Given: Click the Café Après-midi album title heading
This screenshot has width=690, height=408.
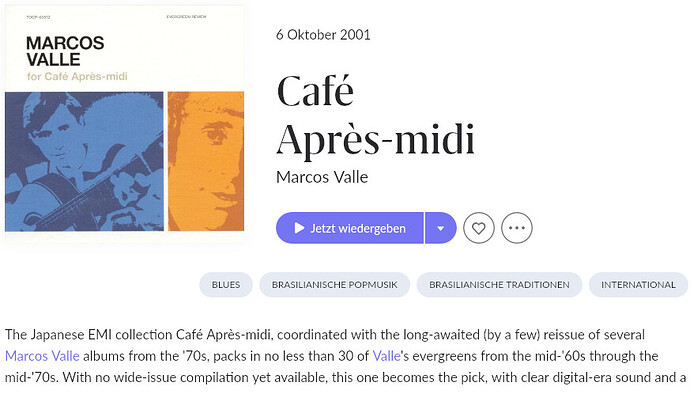Looking at the screenshot, I should (375, 114).
